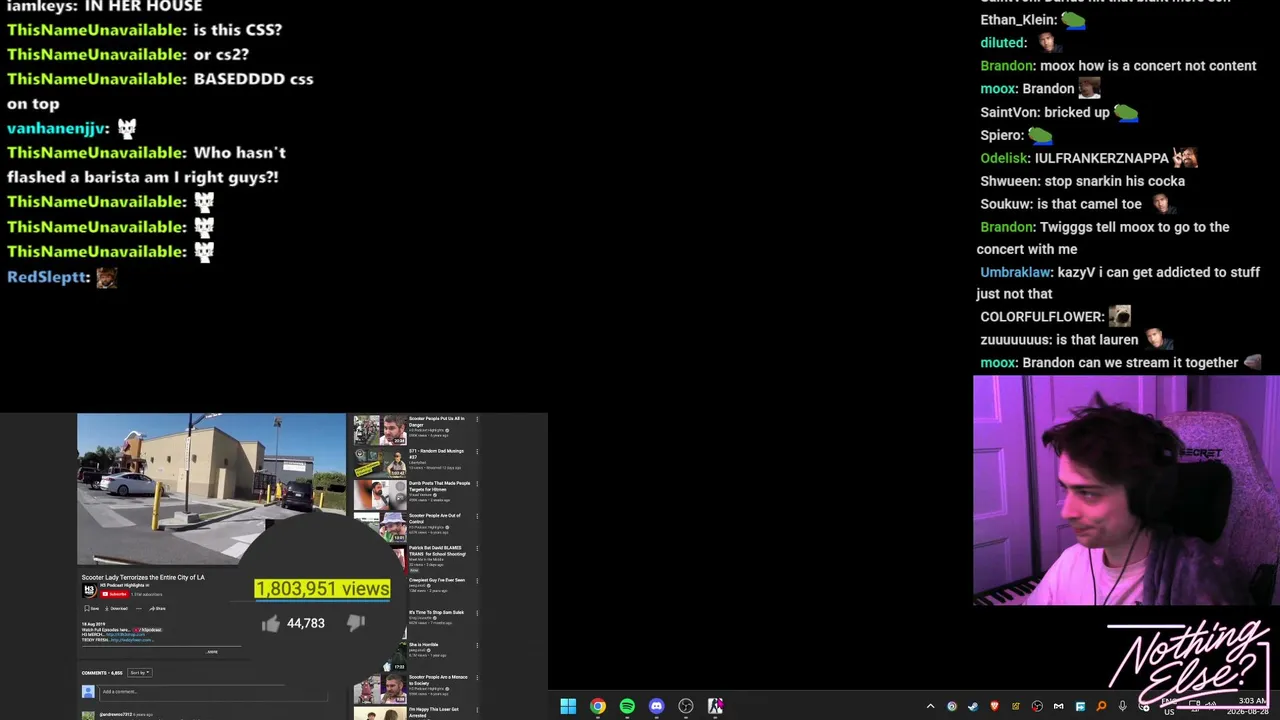Screen dimensions: 1280x720
Task: Click the streamer webcam feed
Action: point(1126,491)
